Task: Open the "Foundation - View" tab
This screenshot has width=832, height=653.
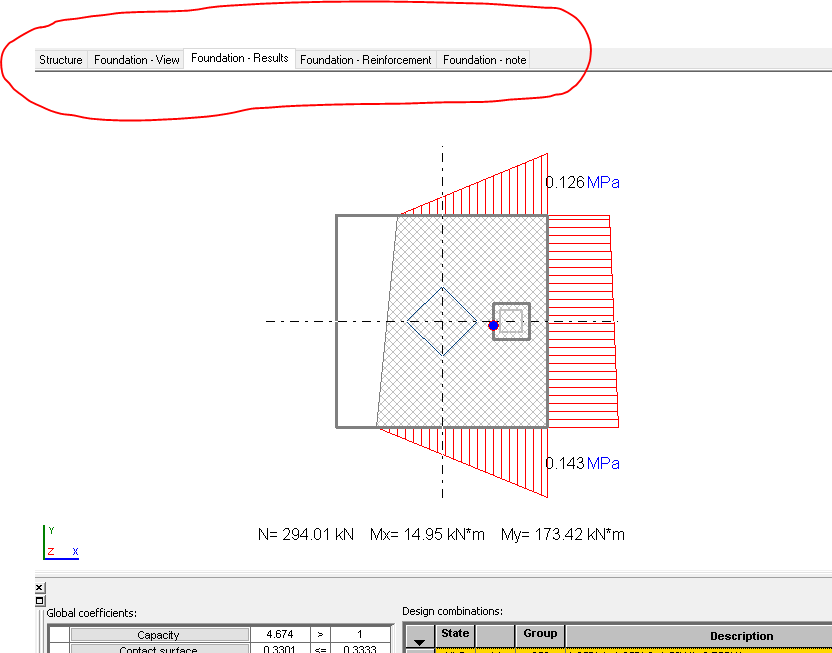Action: click(136, 59)
